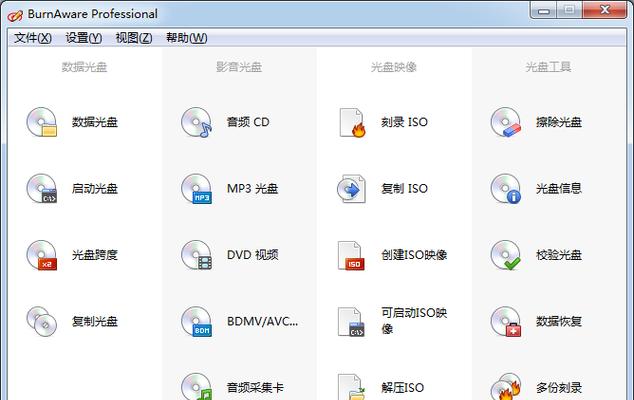Viewport: 634px width, 400px height.
Task: Click the 光盘工具 column heading
Action: pyautogui.click(x=548, y=67)
